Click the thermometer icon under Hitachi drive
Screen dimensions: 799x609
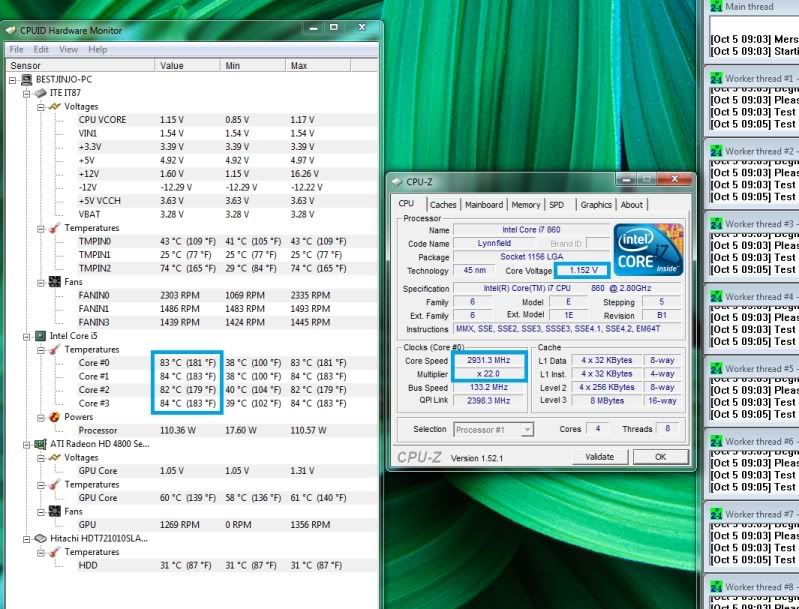click(55, 552)
